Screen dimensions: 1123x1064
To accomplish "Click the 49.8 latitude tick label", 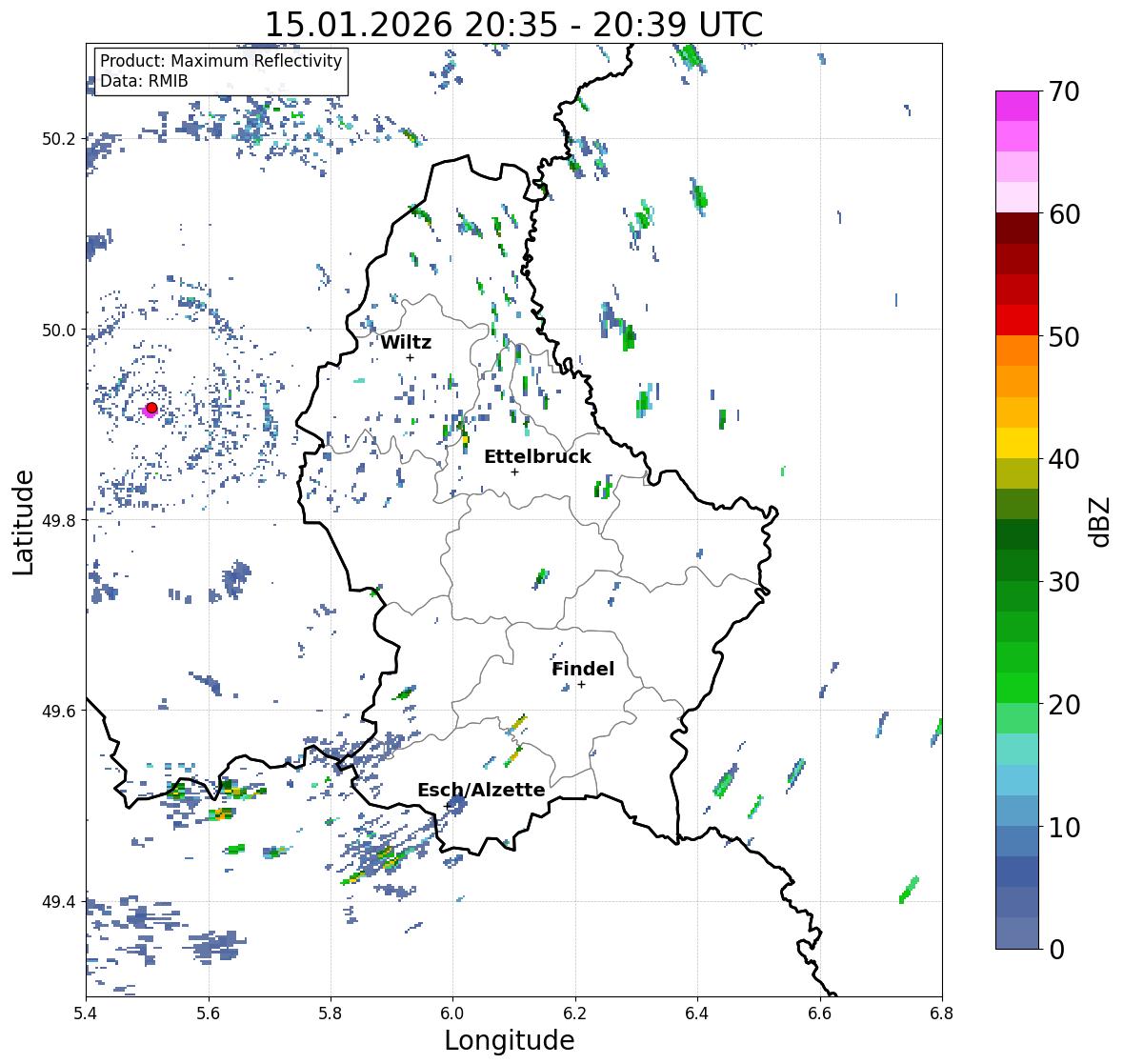I will [x=59, y=520].
